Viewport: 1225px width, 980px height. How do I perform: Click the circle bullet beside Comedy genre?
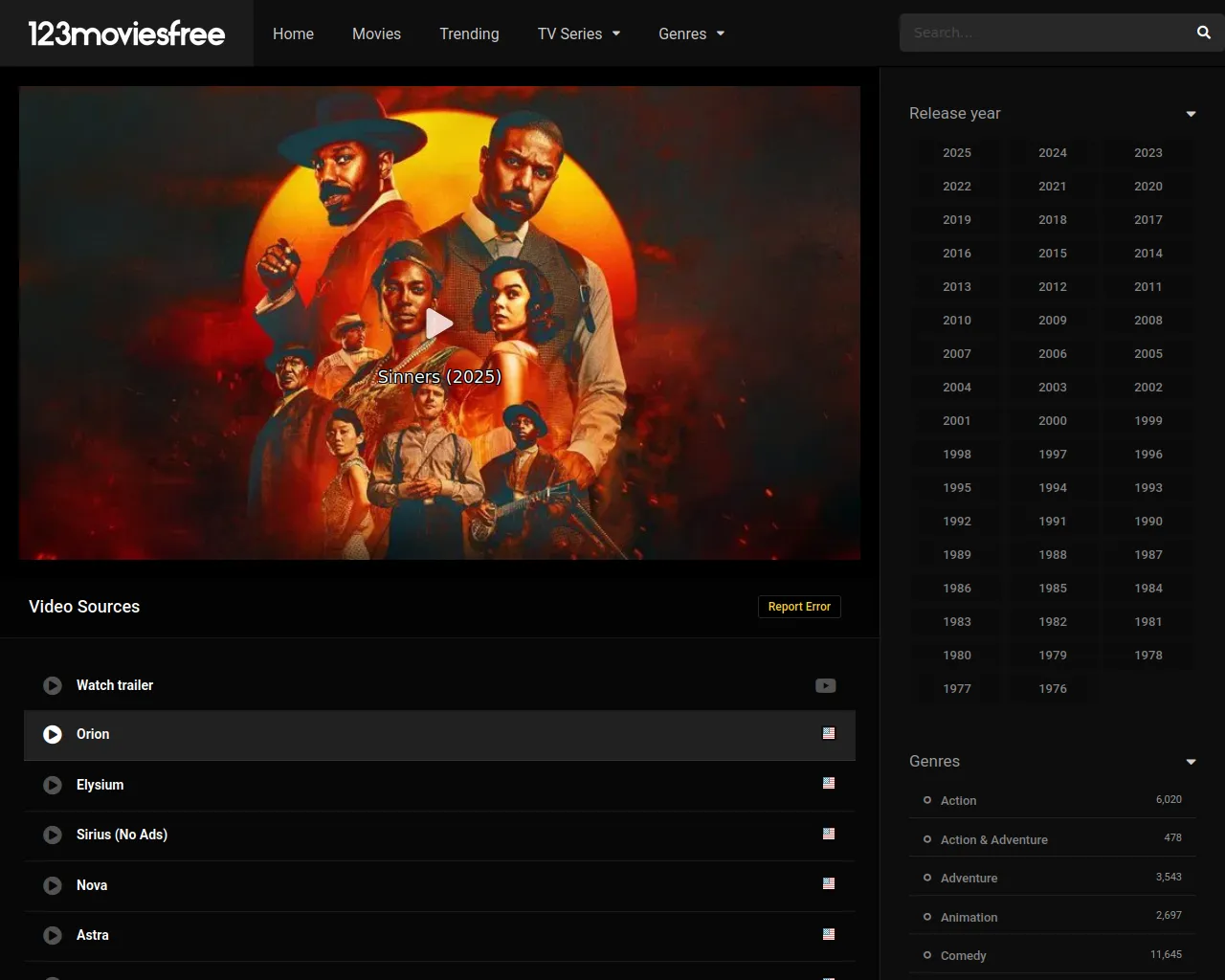[x=927, y=955]
